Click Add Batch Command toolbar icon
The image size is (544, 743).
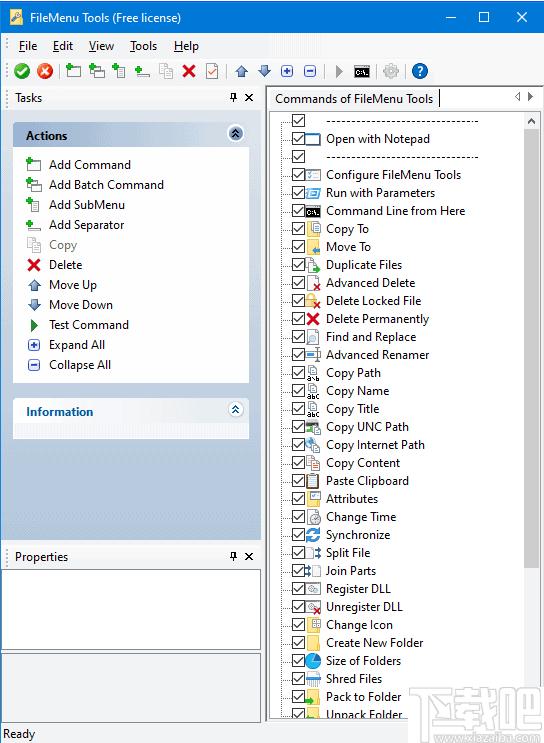[x=97, y=71]
